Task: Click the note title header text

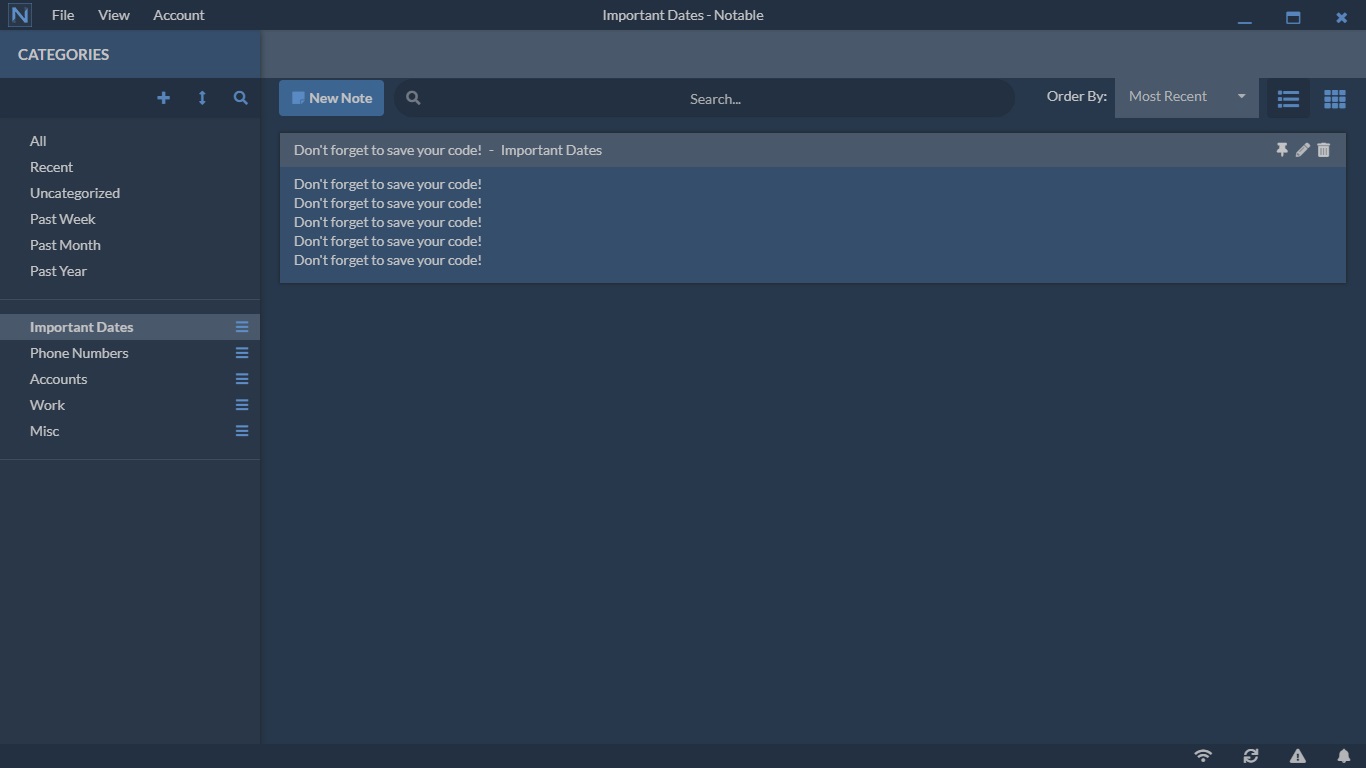Action: pos(448,150)
